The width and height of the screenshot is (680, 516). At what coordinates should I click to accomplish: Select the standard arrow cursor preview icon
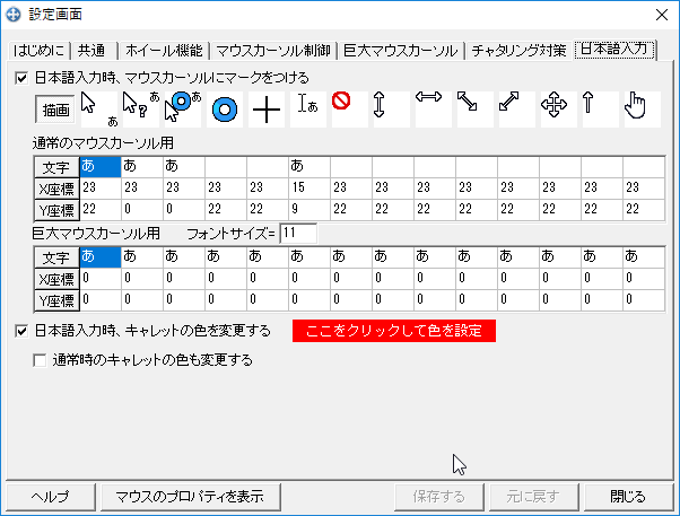(x=99, y=109)
